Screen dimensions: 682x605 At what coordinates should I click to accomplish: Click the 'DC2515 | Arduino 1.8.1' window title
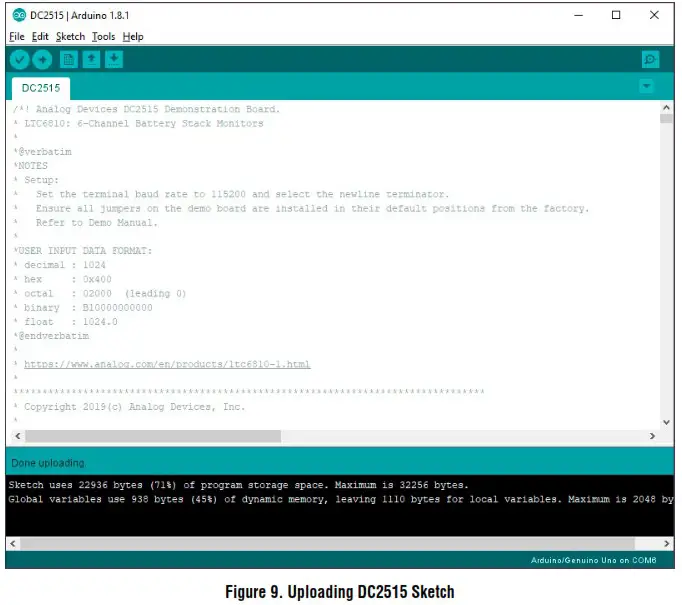click(80, 15)
